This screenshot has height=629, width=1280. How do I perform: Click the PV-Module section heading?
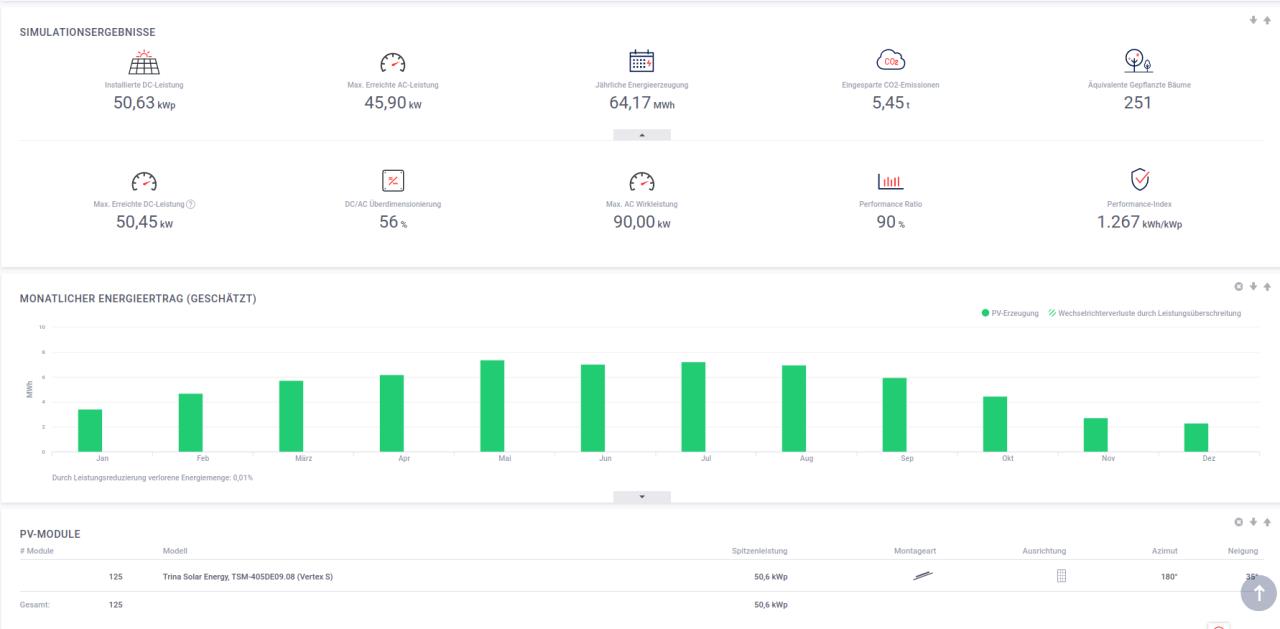coord(50,534)
